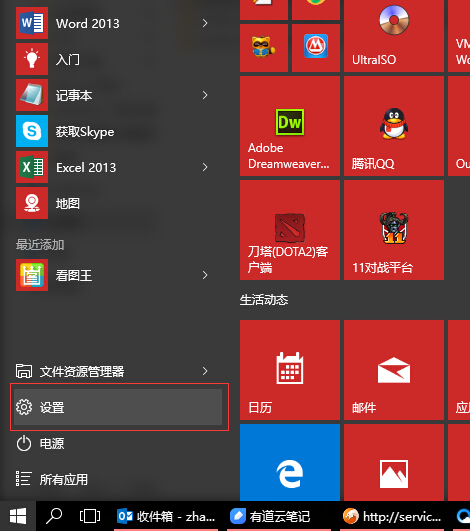Expand 文件资源管理器 submenu arrow
The height and width of the screenshot is (531, 470).
(x=205, y=371)
